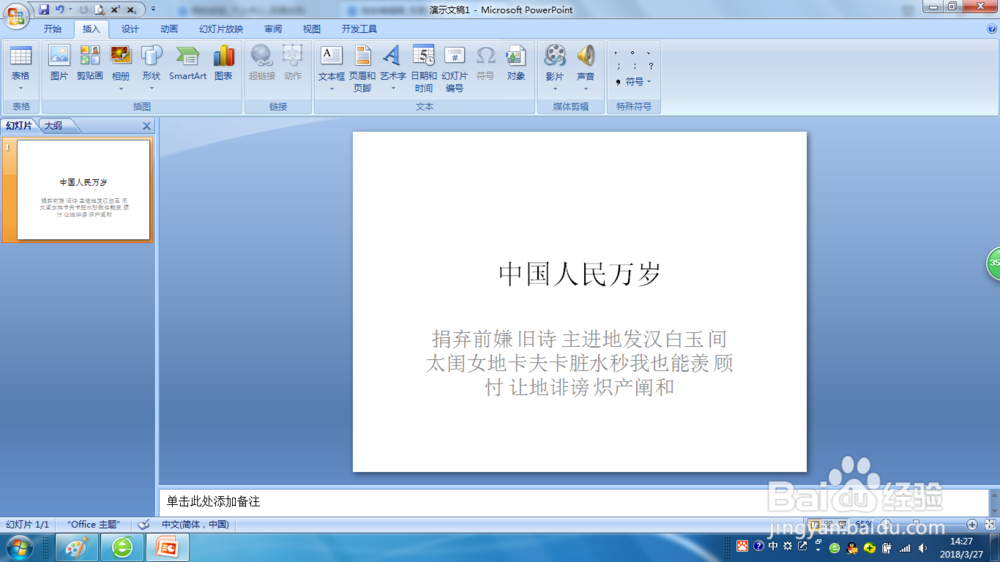
Task: Click the Redo icon in Quick Access
Action: pos(84,10)
